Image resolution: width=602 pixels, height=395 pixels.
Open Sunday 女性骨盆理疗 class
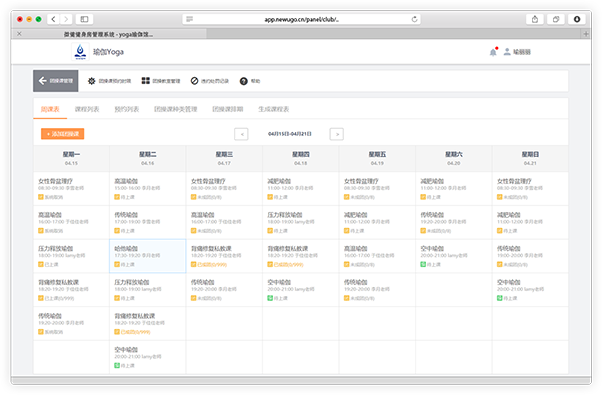pyautogui.click(x=530, y=188)
